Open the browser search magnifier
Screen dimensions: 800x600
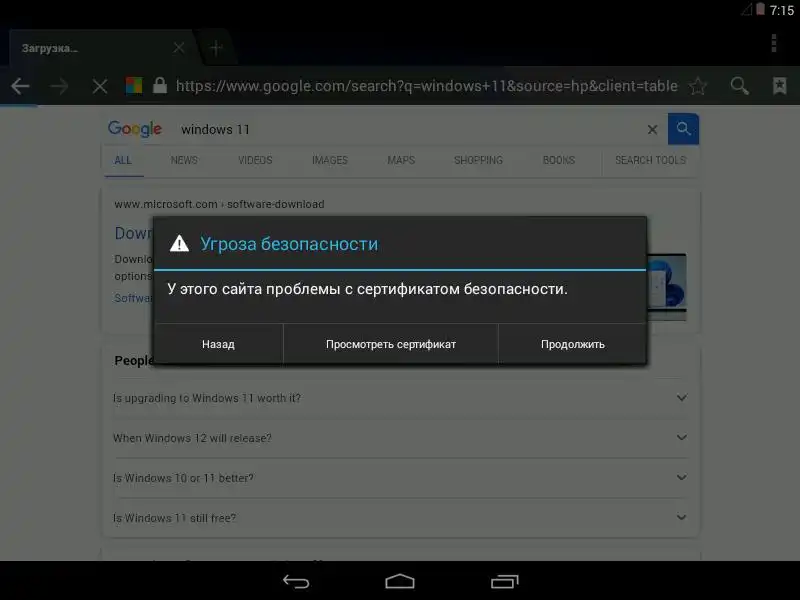click(x=739, y=86)
